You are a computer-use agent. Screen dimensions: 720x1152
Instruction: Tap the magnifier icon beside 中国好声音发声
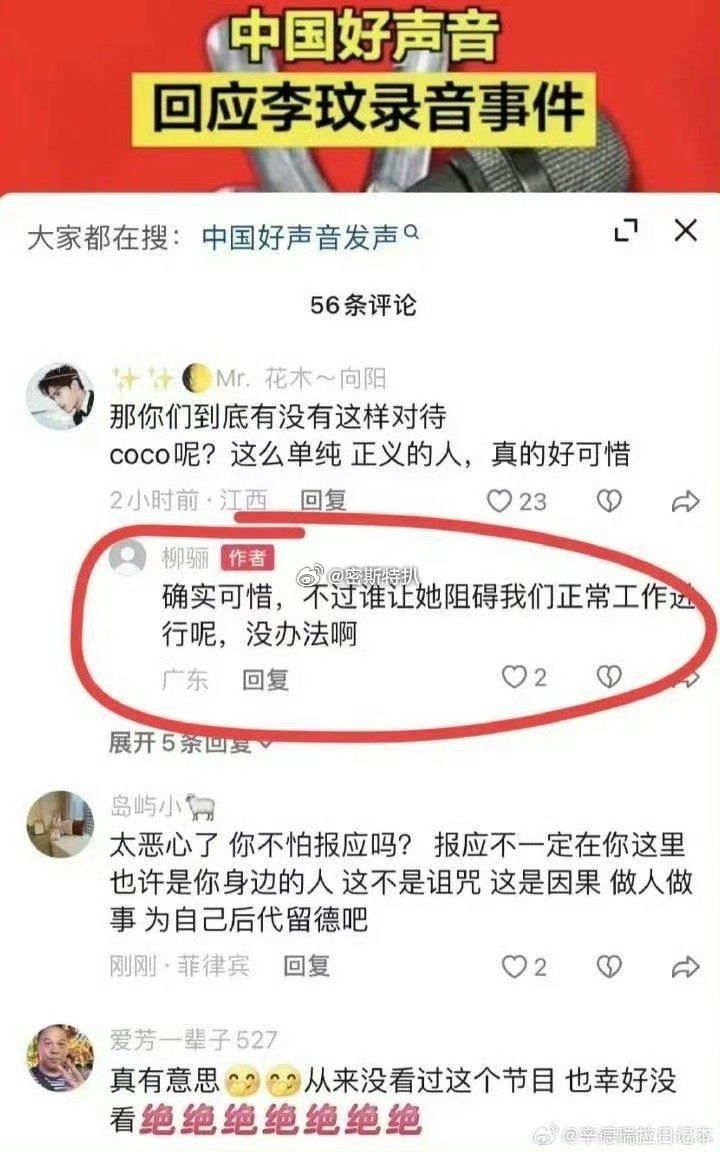click(x=411, y=233)
